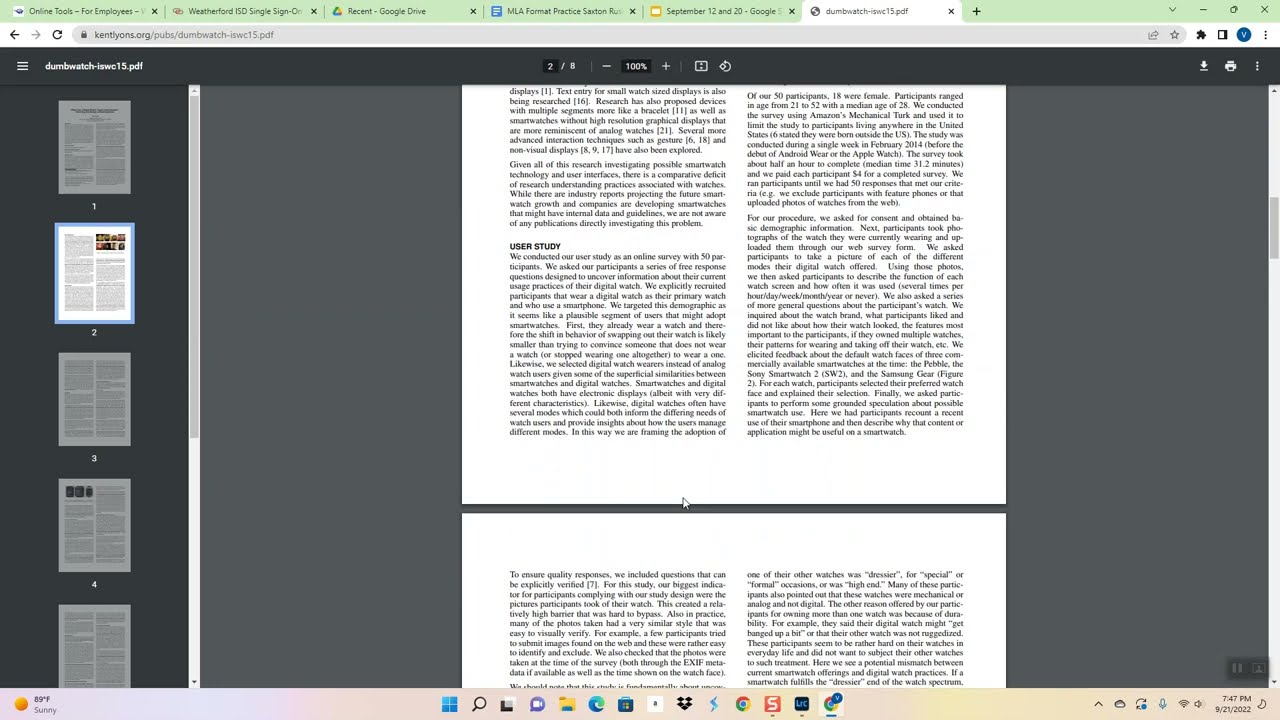Viewport: 1280px width, 720px height.
Task: Switch to Recent - Google Drive tab
Action: click(404, 11)
